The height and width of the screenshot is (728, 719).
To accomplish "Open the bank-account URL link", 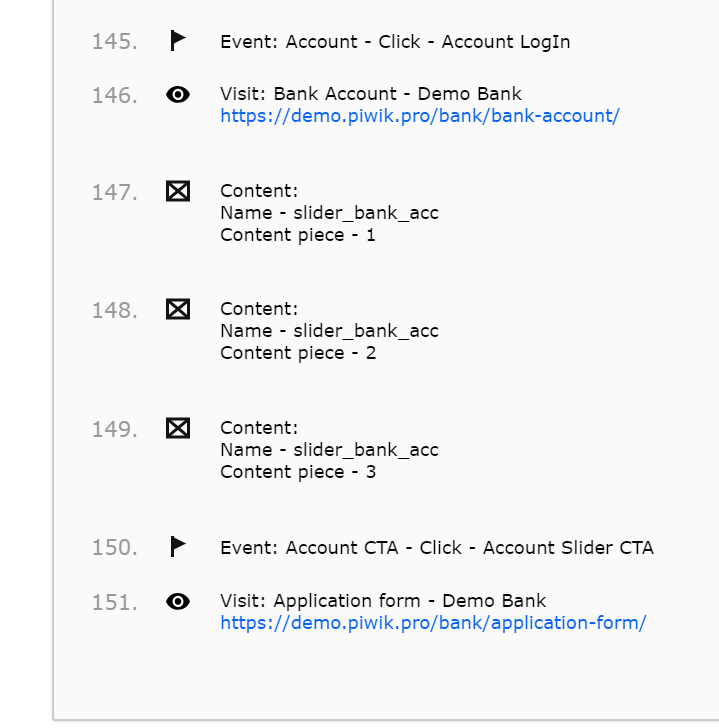I will 420,116.
